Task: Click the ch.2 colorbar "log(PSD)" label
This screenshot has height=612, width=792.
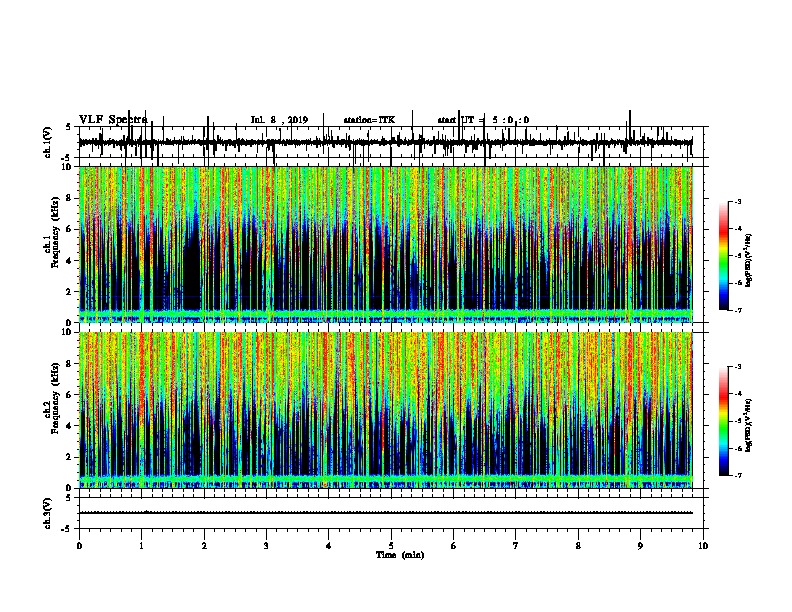Action: coord(749,425)
